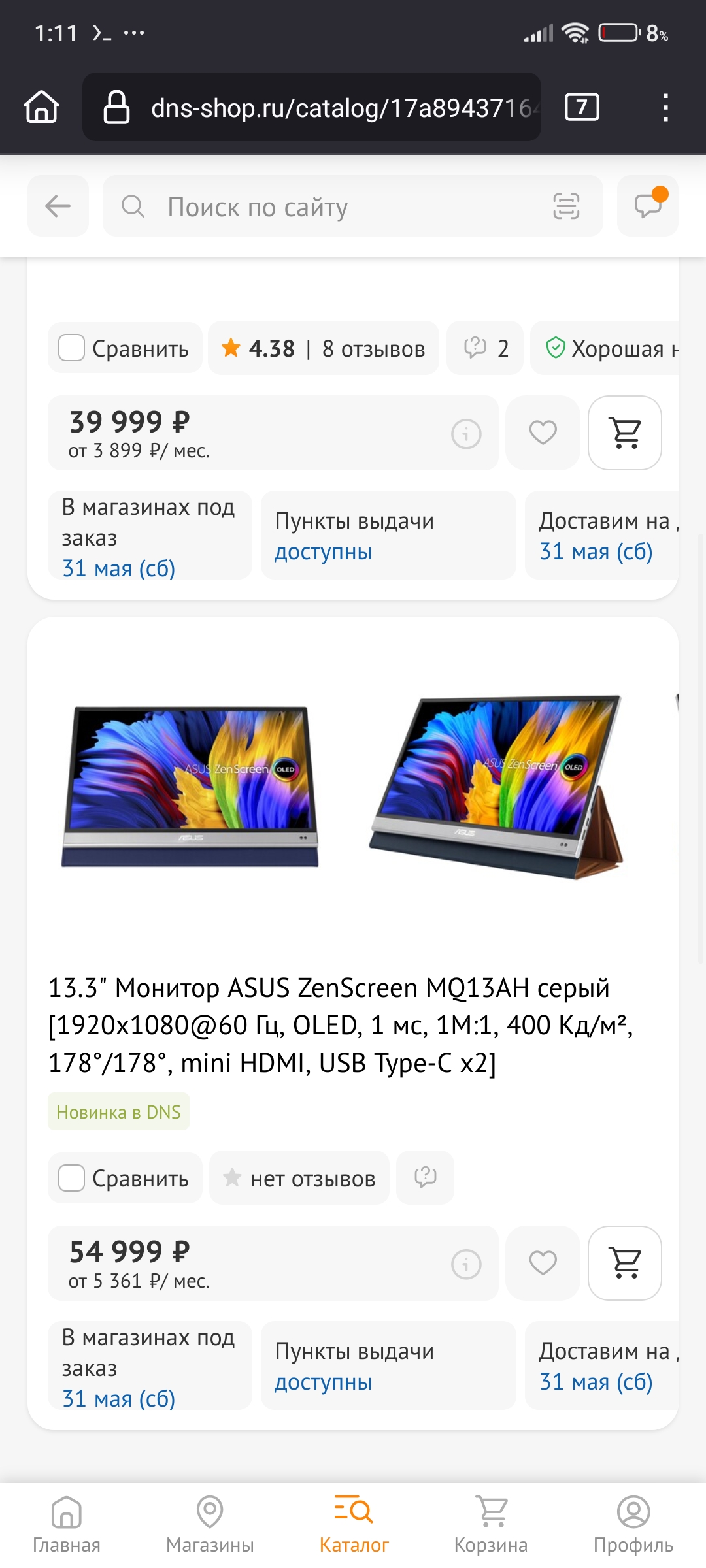Open the Профиль tab
This screenshot has width=706, height=1568.
633,1525
